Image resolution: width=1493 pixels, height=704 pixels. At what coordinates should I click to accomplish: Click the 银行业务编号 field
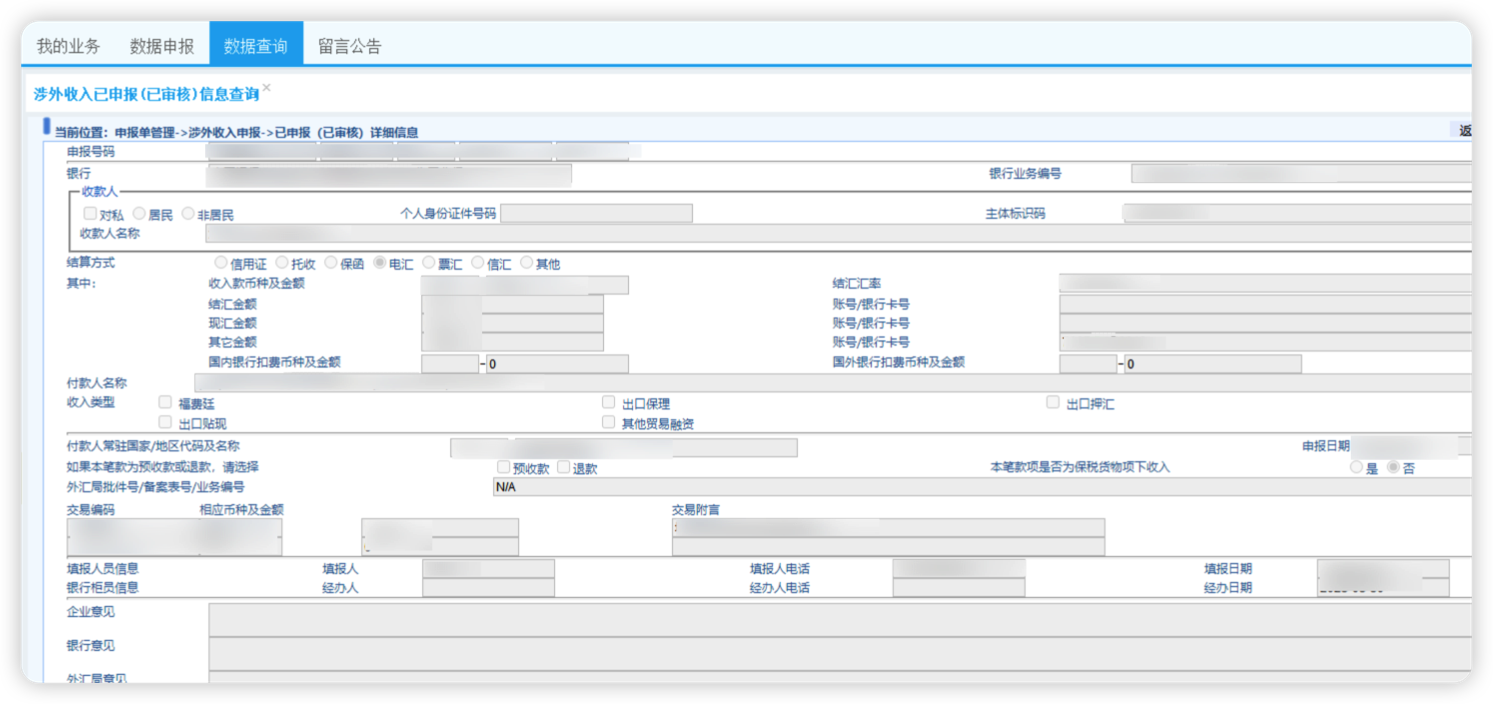tap(1301, 173)
